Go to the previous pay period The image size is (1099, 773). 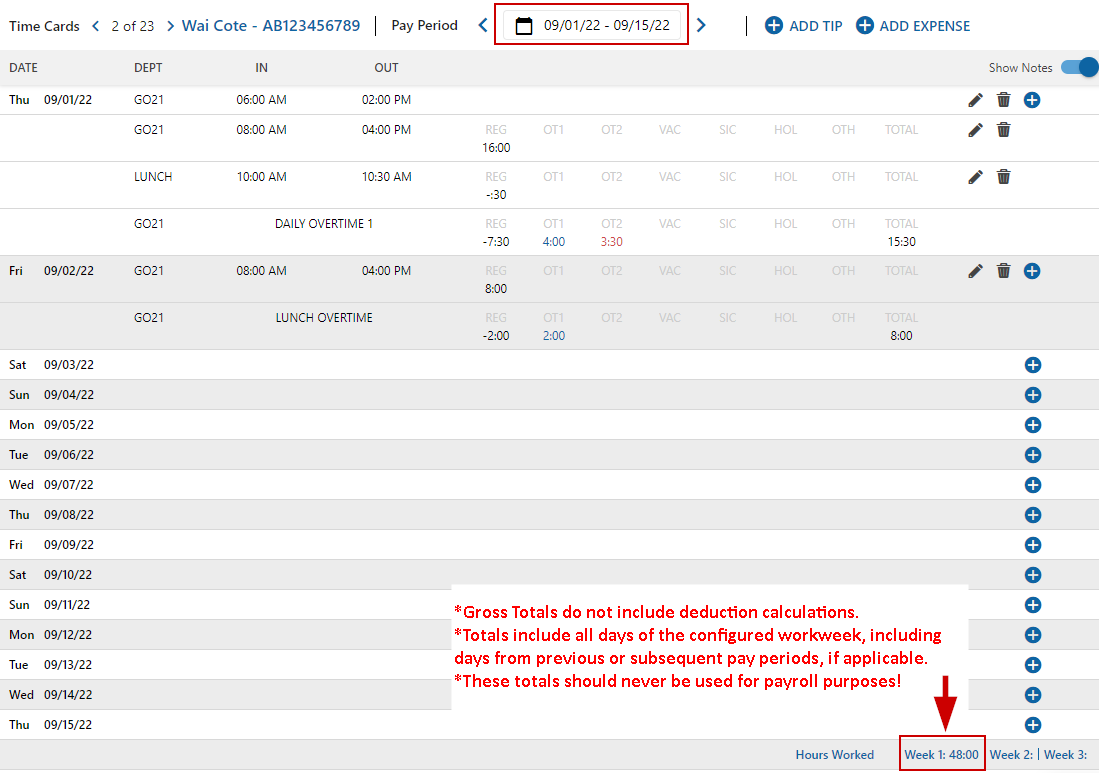483,26
